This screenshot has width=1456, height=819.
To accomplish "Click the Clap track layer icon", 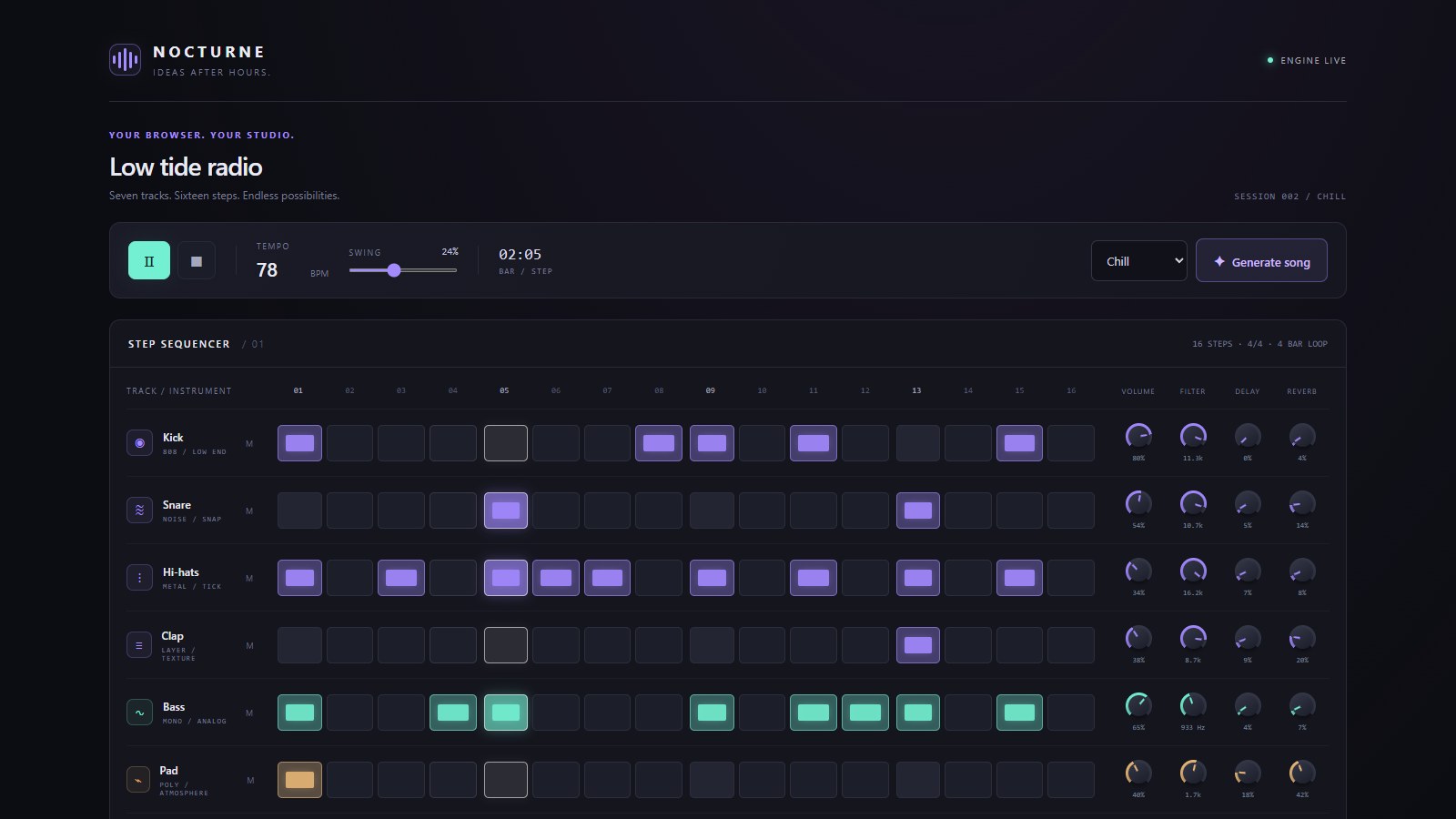I will pyautogui.click(x=139, y=645).
